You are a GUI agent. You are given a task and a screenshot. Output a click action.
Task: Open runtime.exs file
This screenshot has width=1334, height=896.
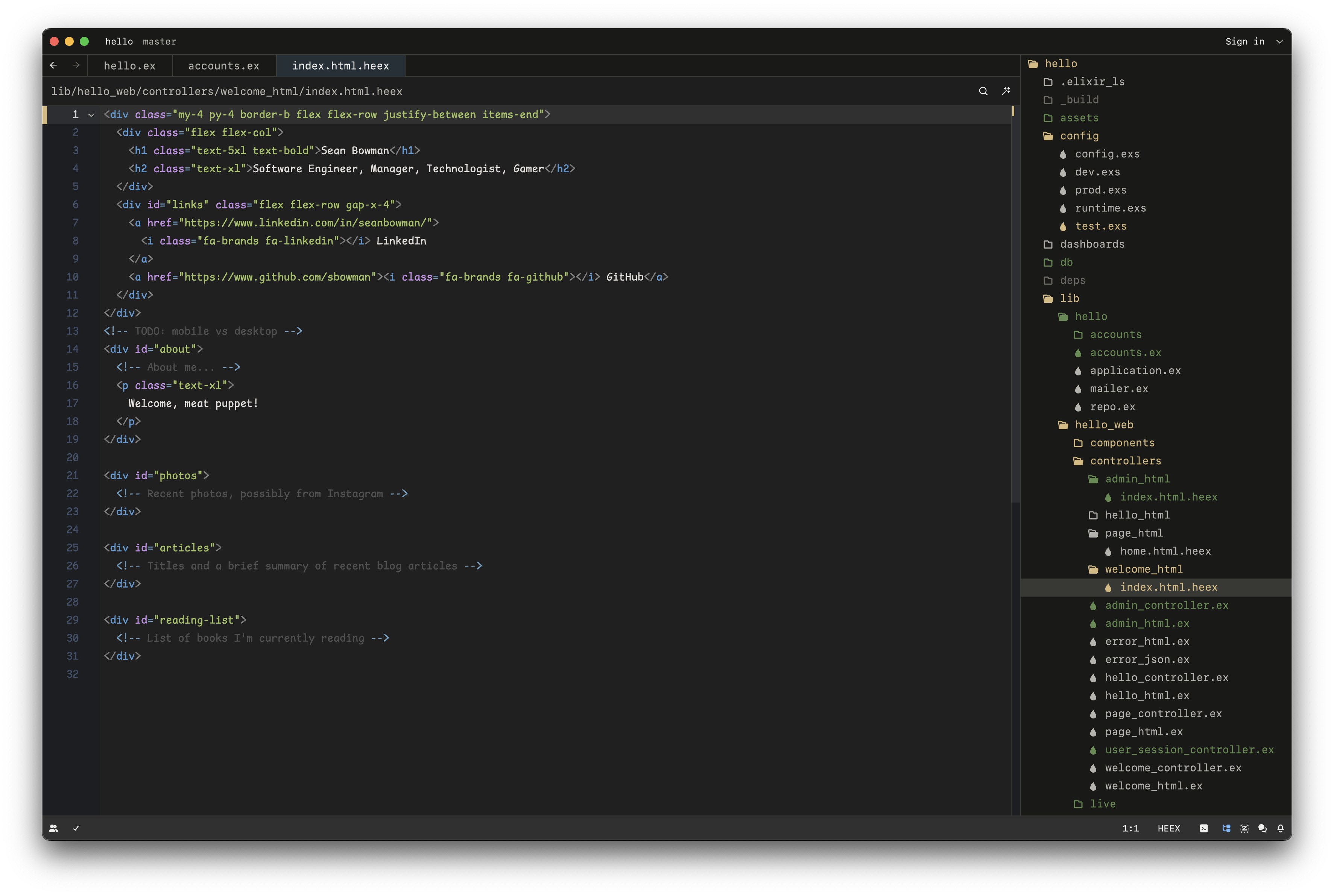[x=1156, y=208]
